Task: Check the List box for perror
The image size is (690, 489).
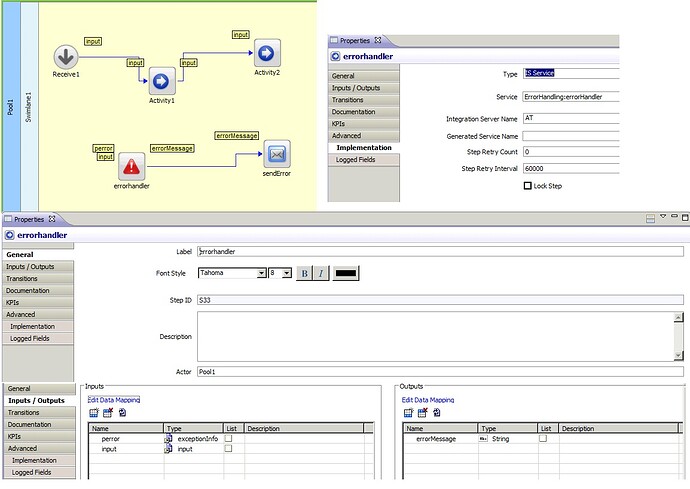Action: tap(228, 438)
